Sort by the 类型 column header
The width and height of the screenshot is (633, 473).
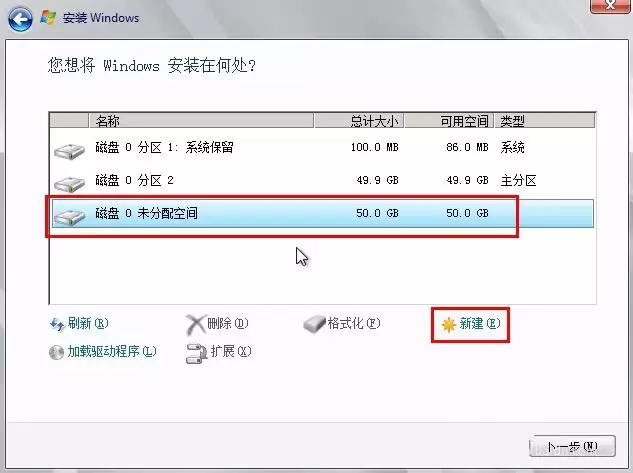545,121
